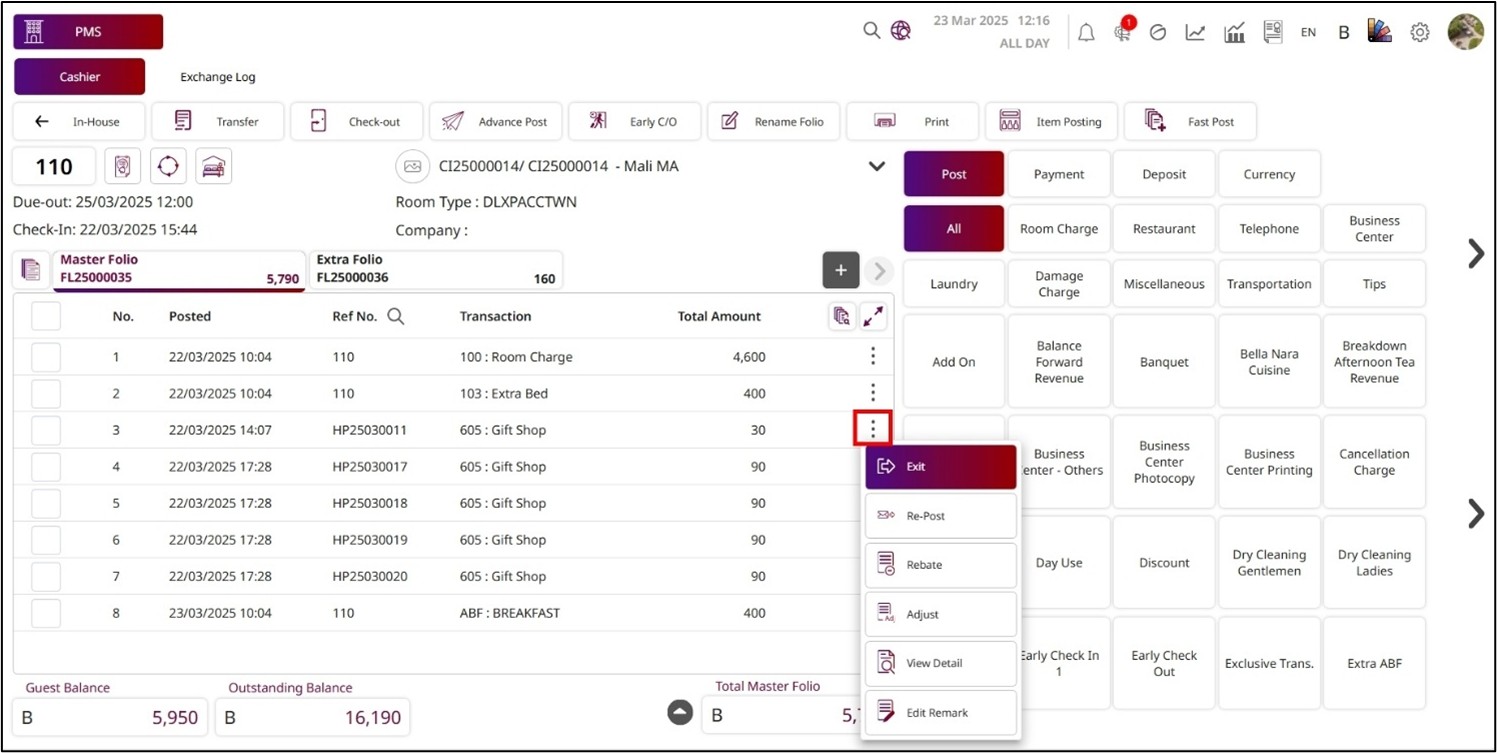Collapse the Total Master Folio up arrow

pyautogui.click(x=680, y=712)
